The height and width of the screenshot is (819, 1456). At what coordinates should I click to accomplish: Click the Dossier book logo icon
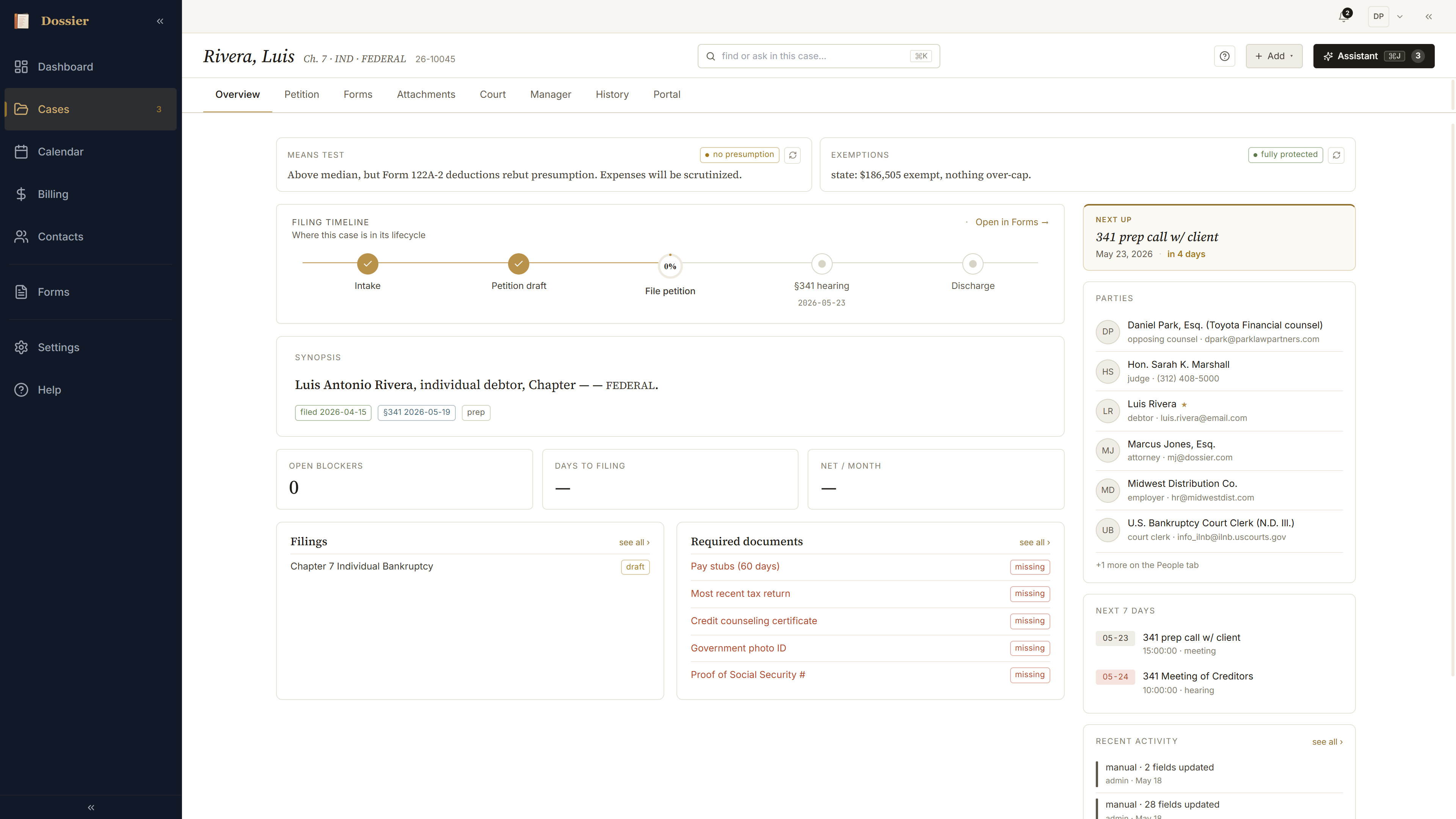coord(22,21)
